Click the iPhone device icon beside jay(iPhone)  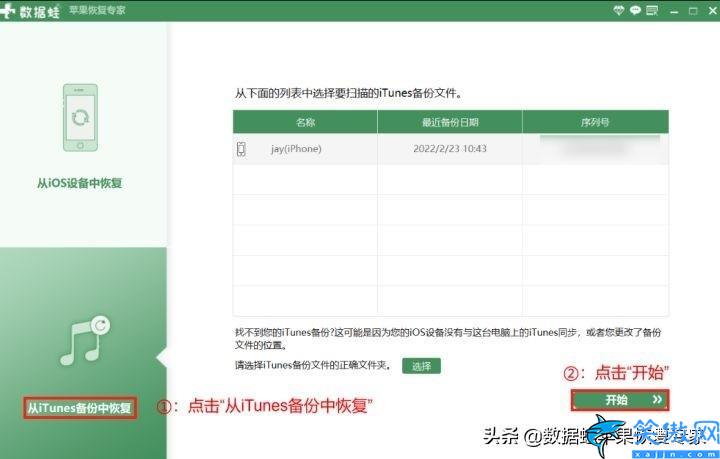point(241,149)
